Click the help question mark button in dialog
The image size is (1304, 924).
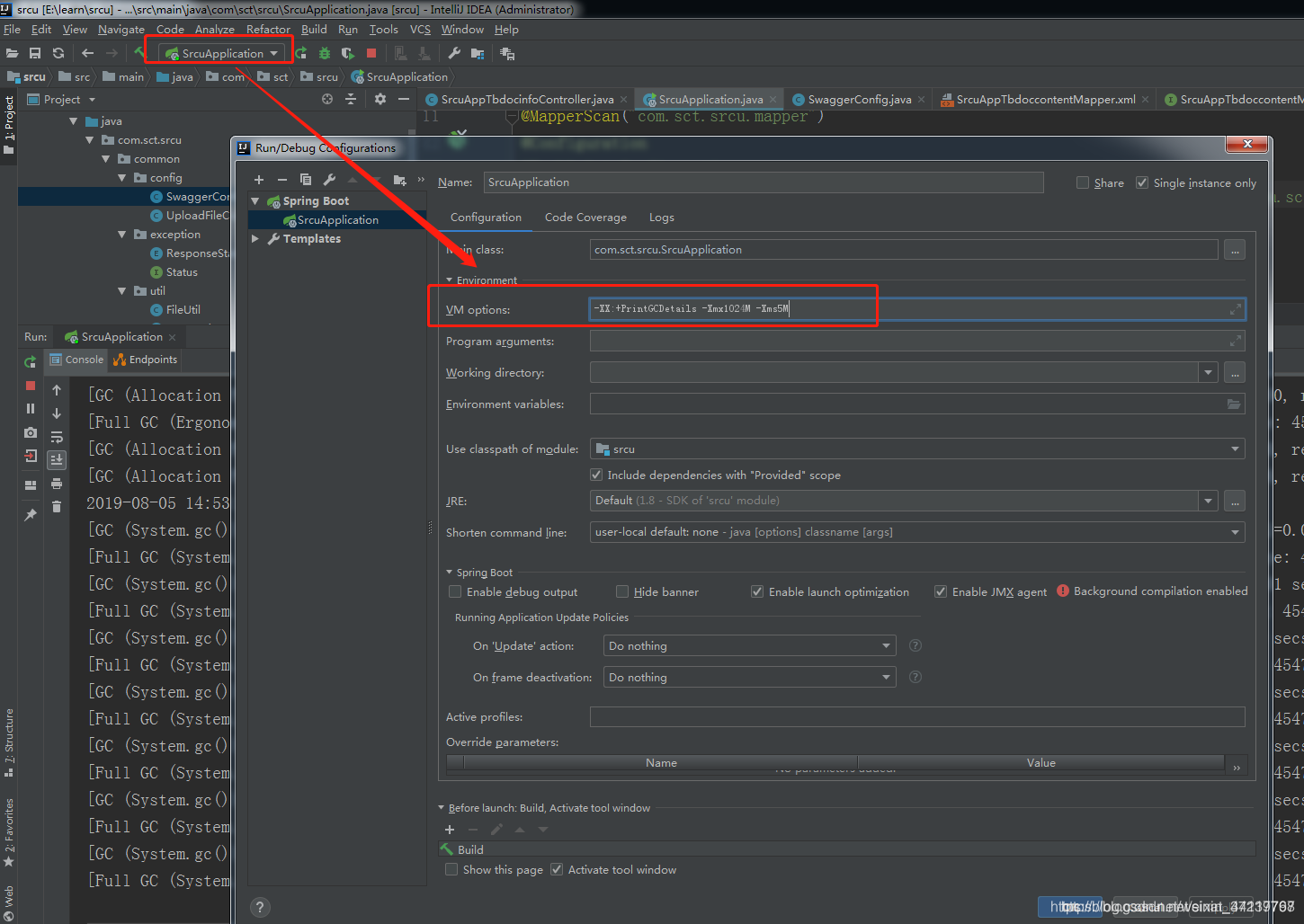click(259, 907)
